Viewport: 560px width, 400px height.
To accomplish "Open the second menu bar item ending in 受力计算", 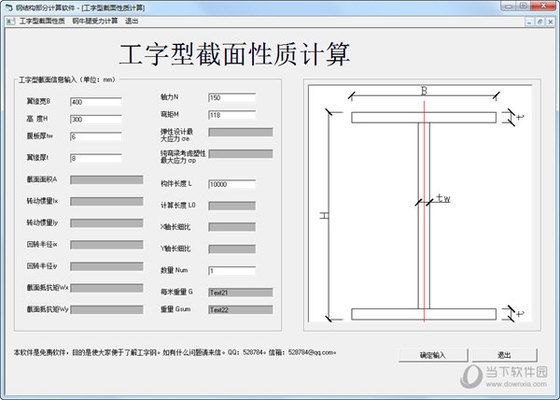I will pos(95,21).
